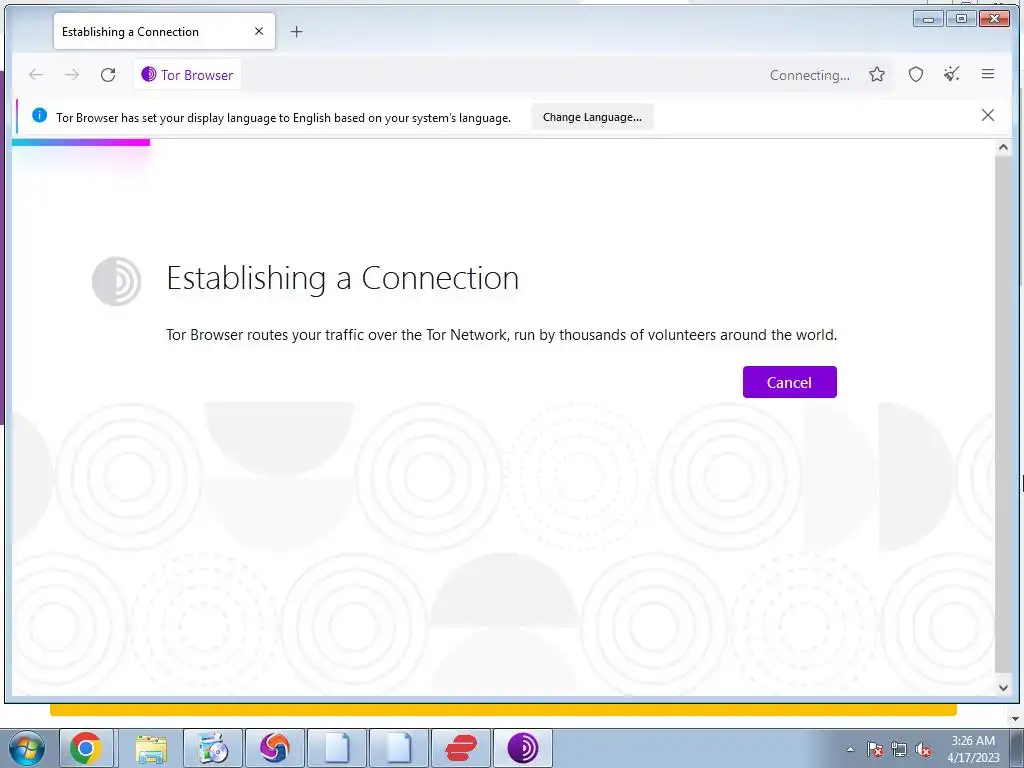Click the forward navigation arrow
Screen dimensions: 1024x768
72,74
